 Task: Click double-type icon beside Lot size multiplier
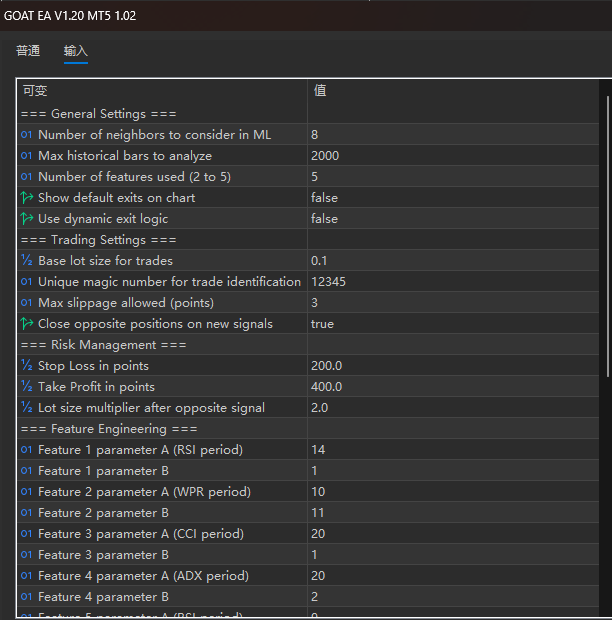pos(26,407)
